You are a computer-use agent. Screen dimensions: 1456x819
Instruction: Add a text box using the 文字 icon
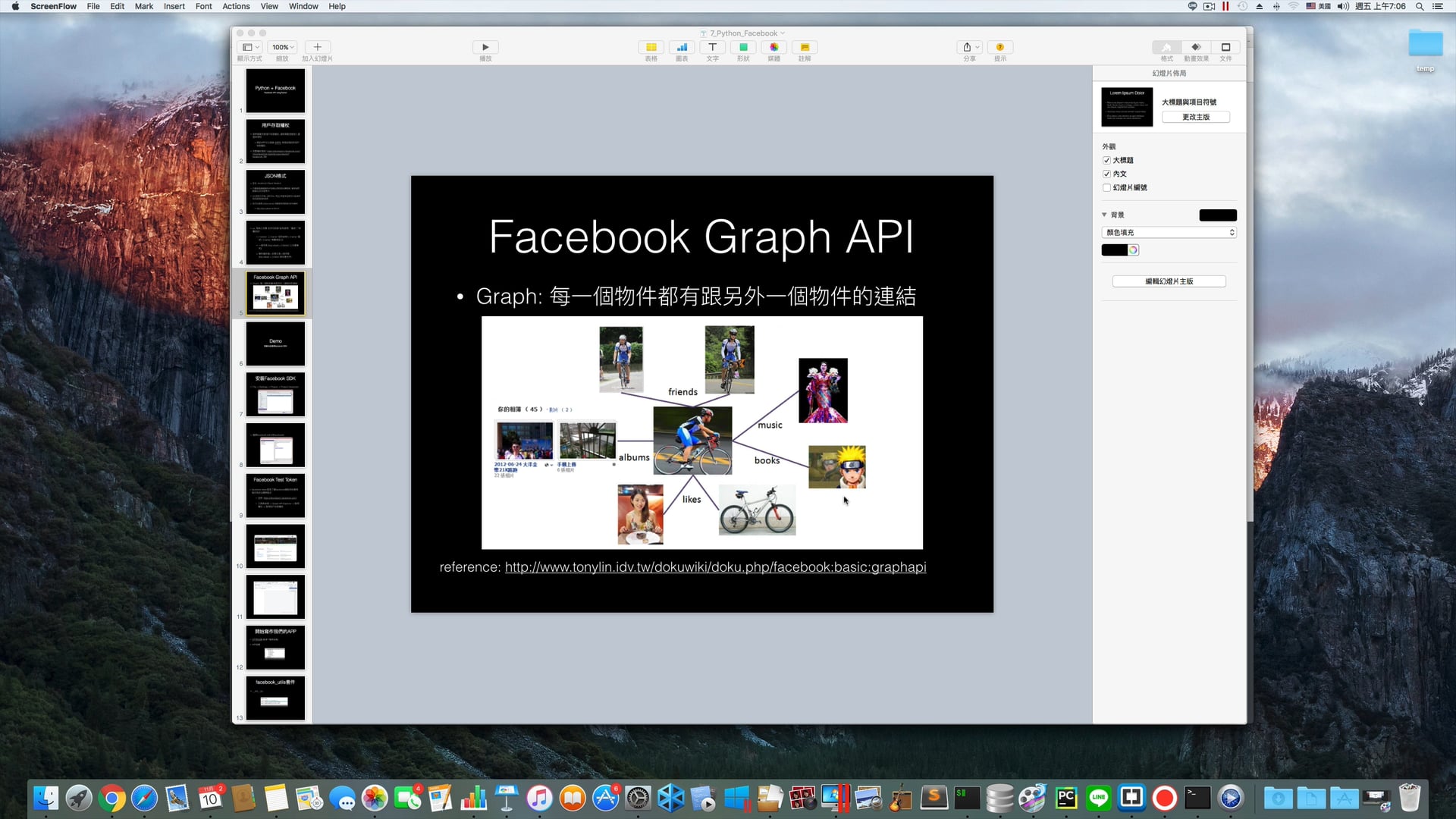[712, 47]
